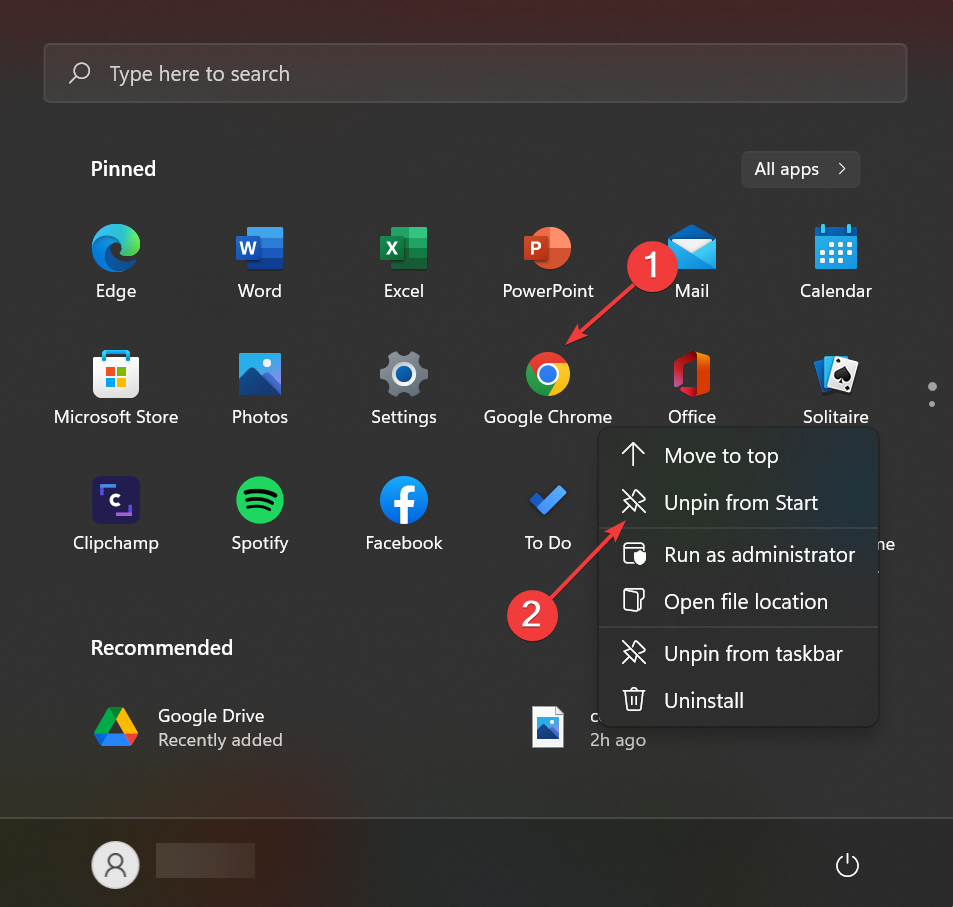The width and height of the screenshot is (953, 907).
Task: Choose Unpin from taskbar
Action: pyautogui.click(x=738, y=654)
